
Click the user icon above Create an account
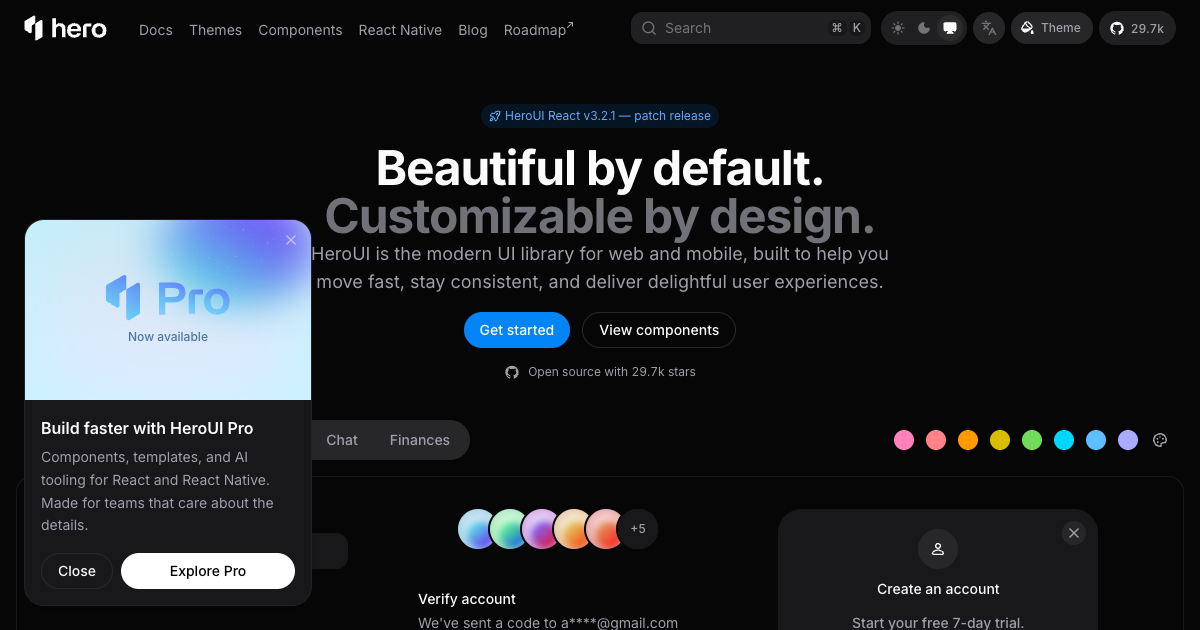point(938,549)
